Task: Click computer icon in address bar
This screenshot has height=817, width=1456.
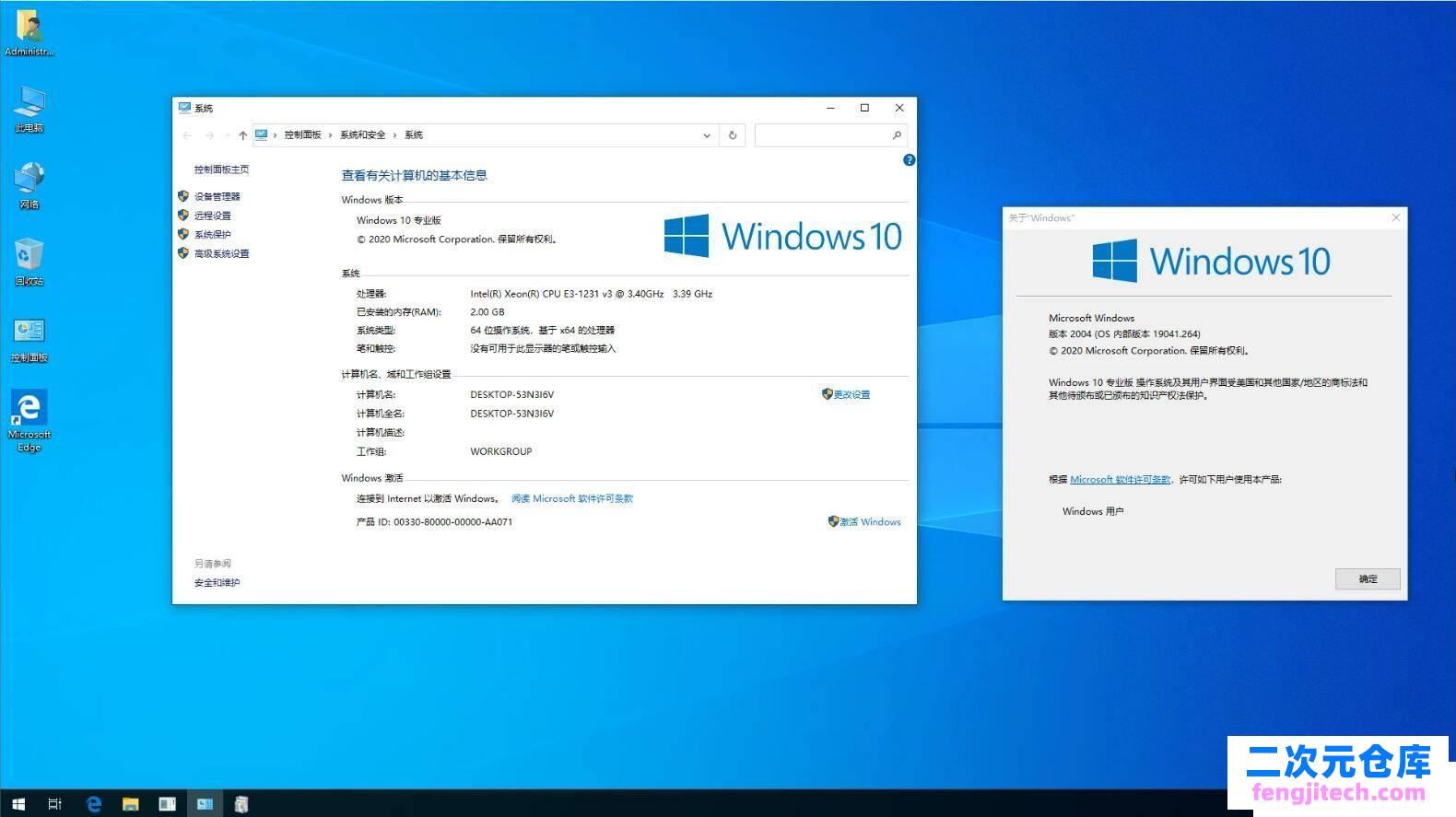Action: point(262,134)
